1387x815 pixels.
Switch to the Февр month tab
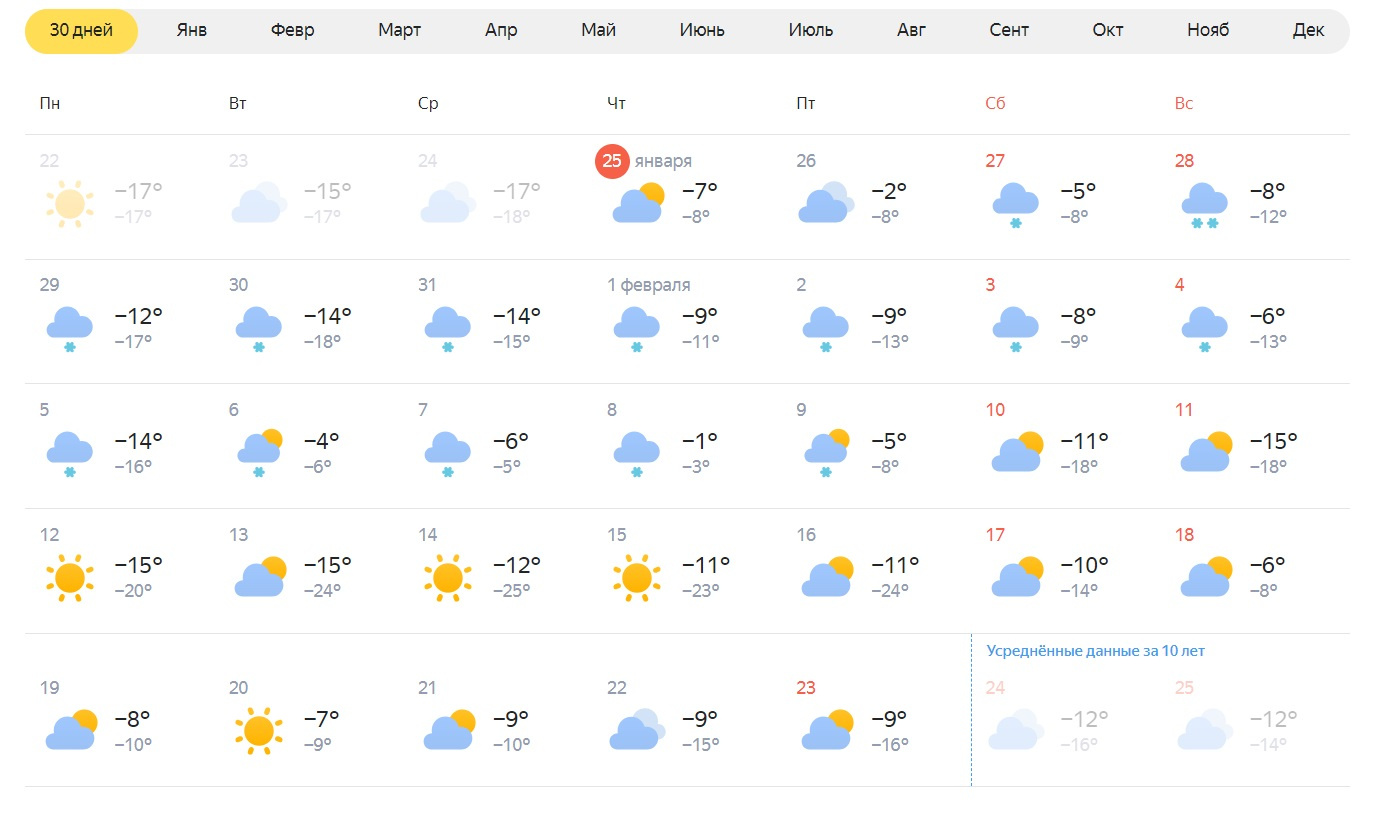coord(292,30)
